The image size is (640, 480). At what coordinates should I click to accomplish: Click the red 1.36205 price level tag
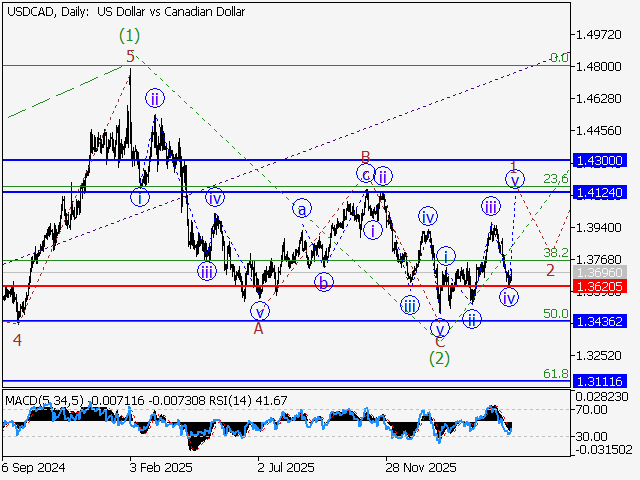click(599, 286)
